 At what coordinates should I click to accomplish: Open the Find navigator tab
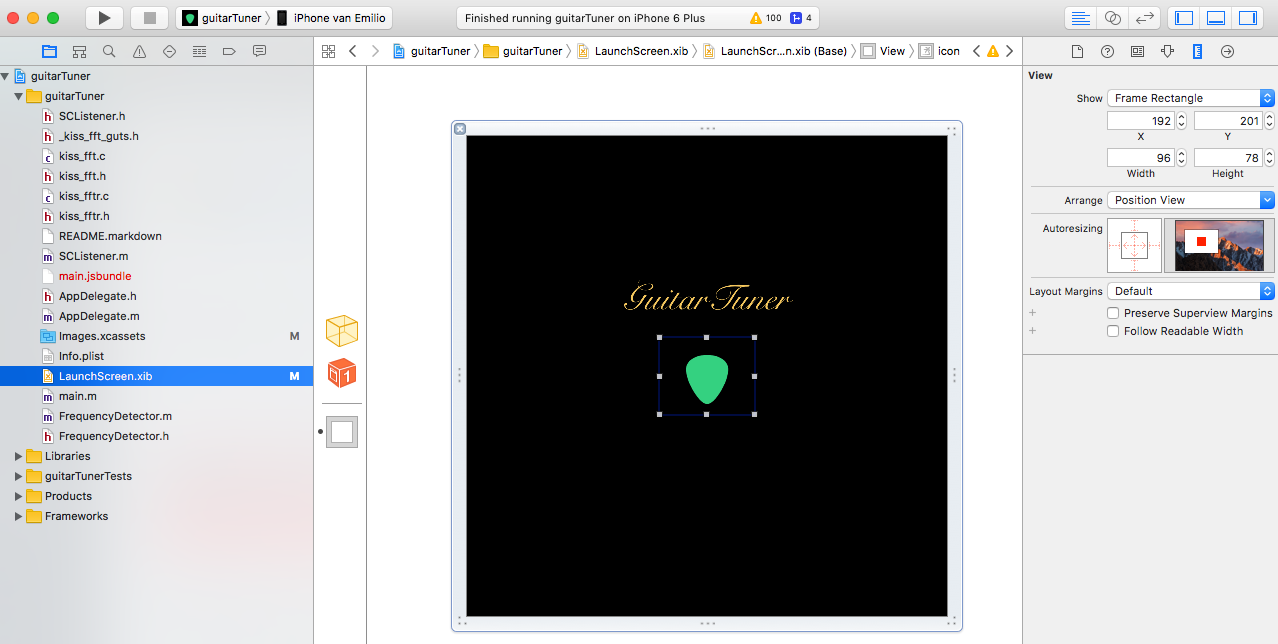[109, 51]
